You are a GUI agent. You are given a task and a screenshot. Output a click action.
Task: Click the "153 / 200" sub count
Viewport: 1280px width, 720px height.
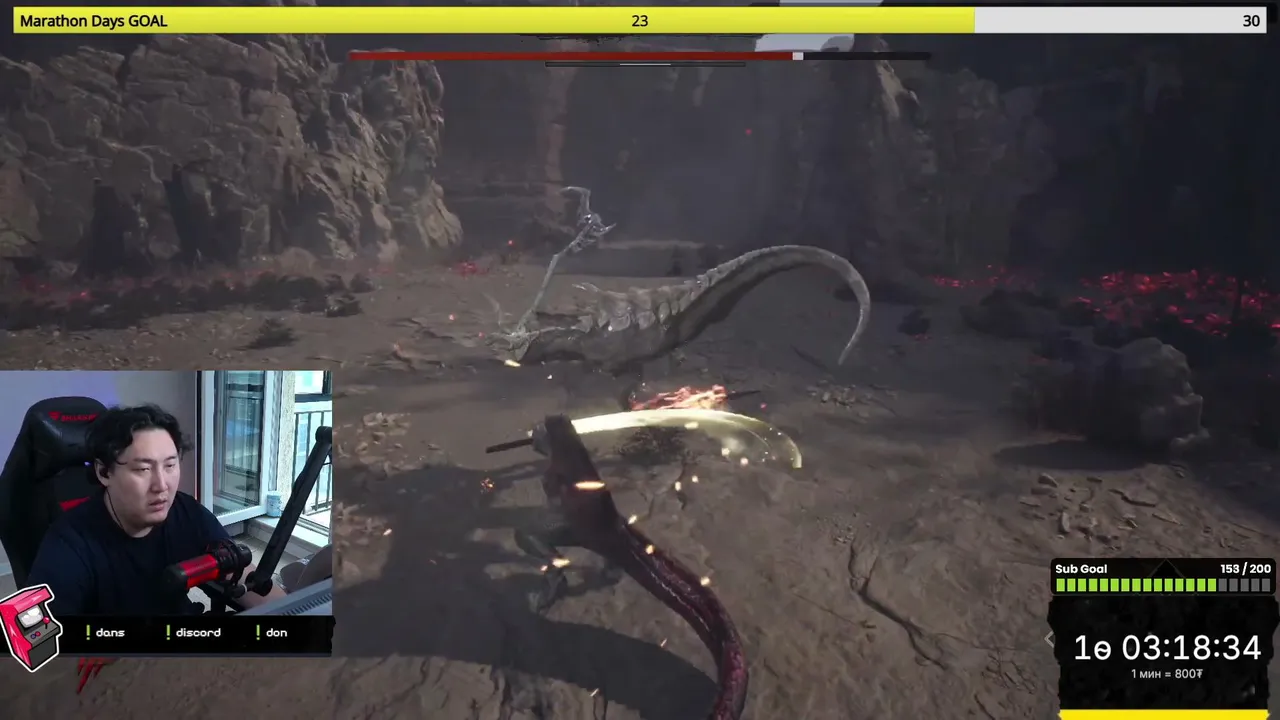click(x=1245, y=569)
